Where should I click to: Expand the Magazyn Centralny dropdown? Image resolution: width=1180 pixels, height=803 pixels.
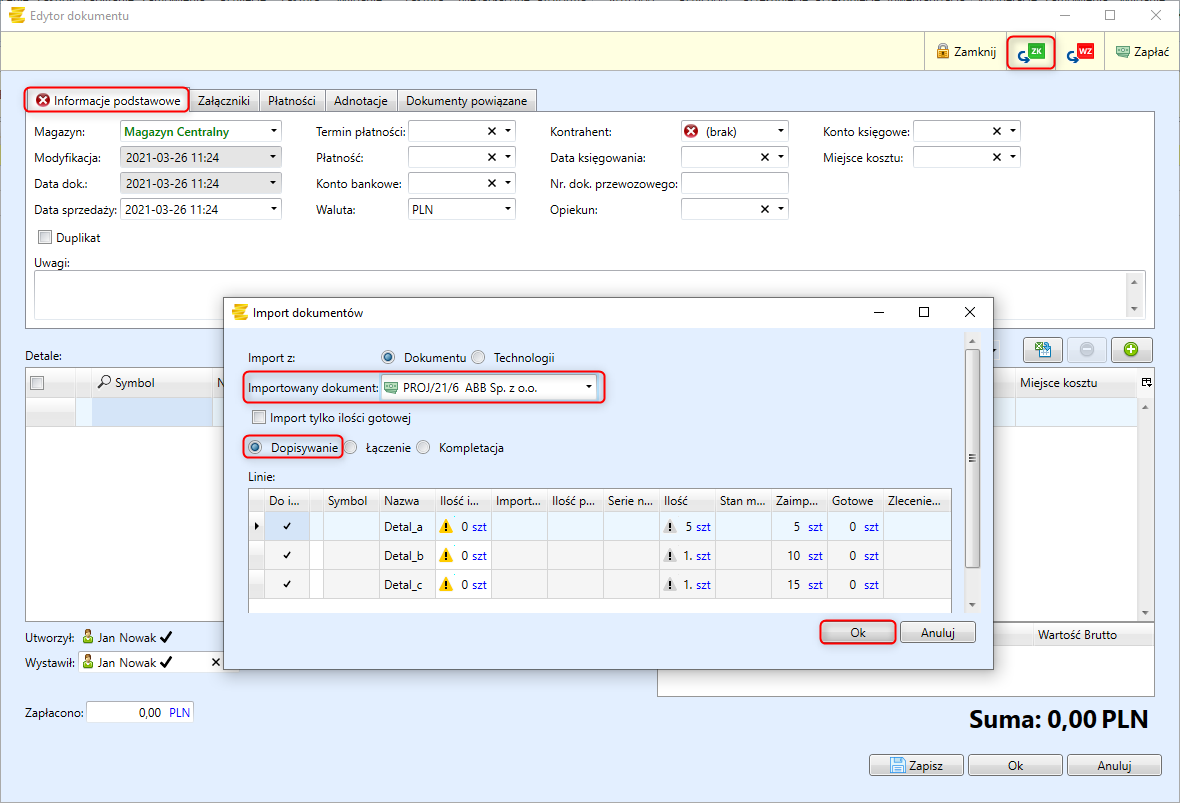[273, 131]
